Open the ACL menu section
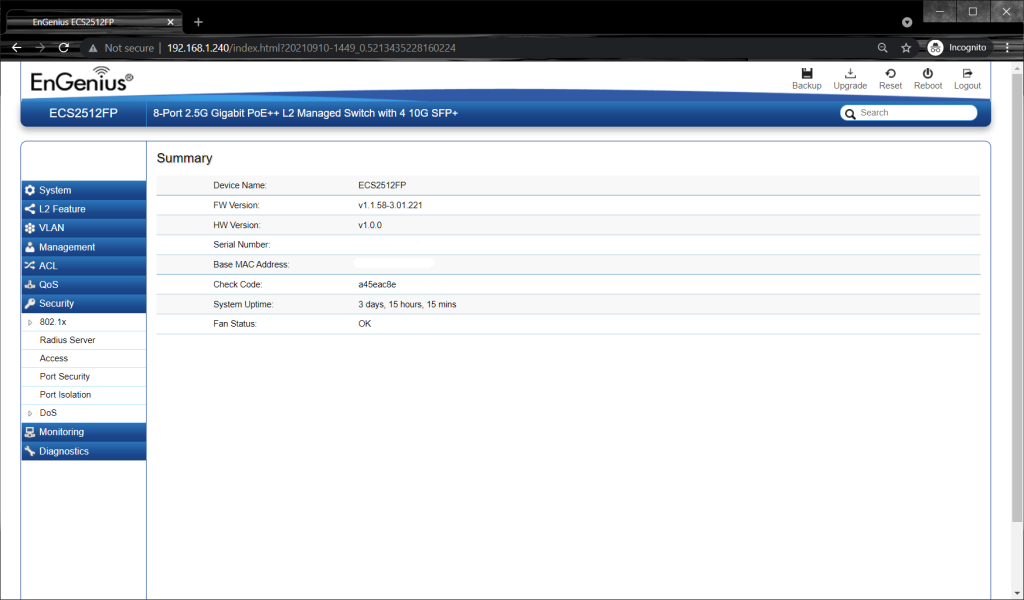This screenshot has height=600, width=1024. pyautogui.click(x=84, y=266)
